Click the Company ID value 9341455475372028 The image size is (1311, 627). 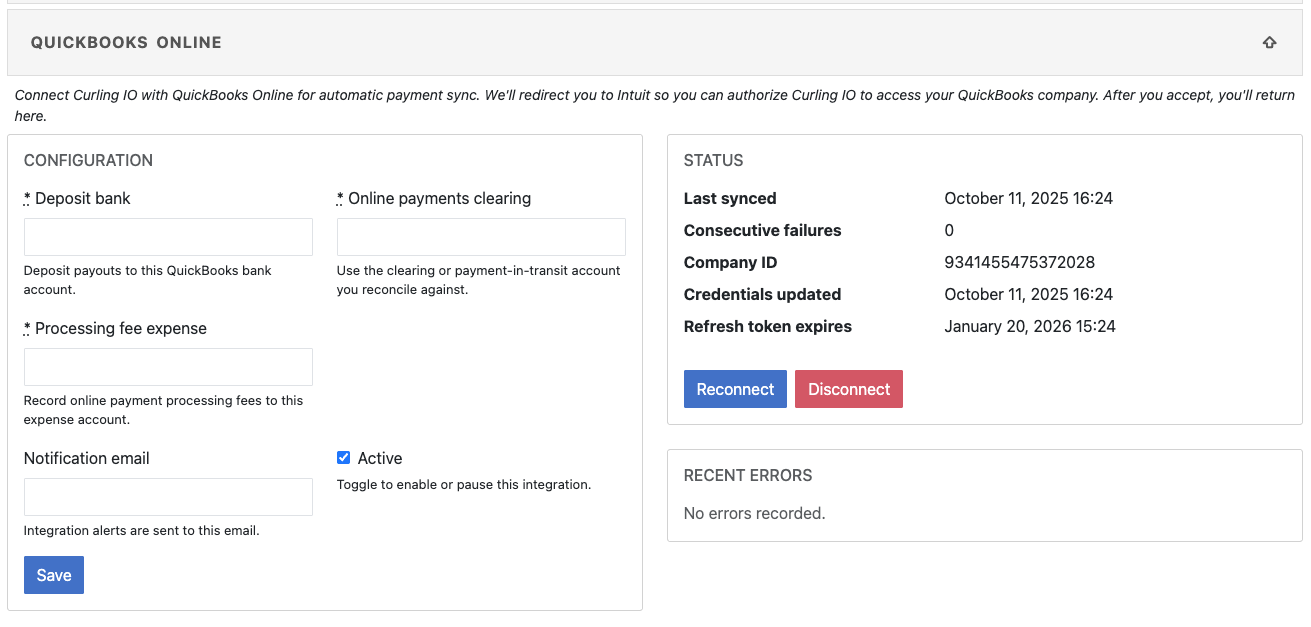[x=1019, y=262]
